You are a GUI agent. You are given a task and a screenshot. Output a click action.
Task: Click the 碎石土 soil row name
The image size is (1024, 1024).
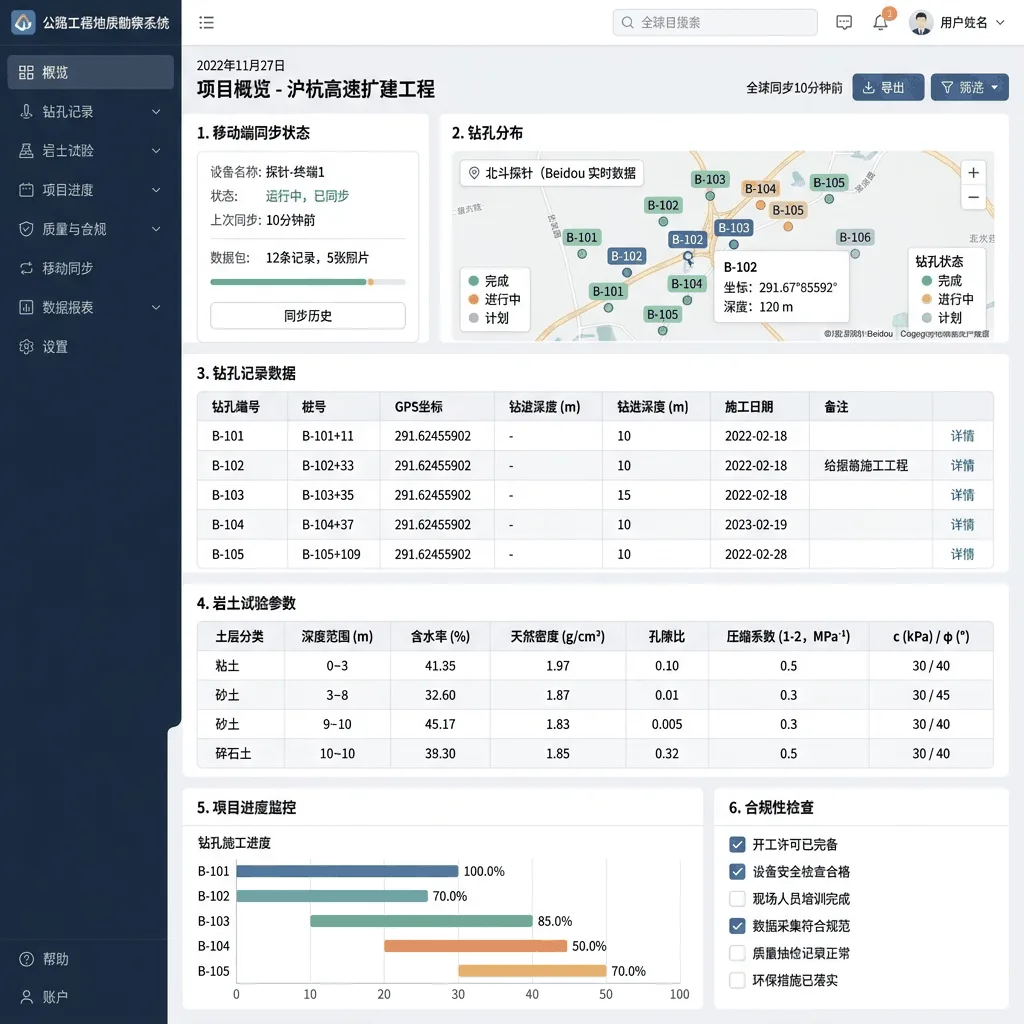pos(233,754)
